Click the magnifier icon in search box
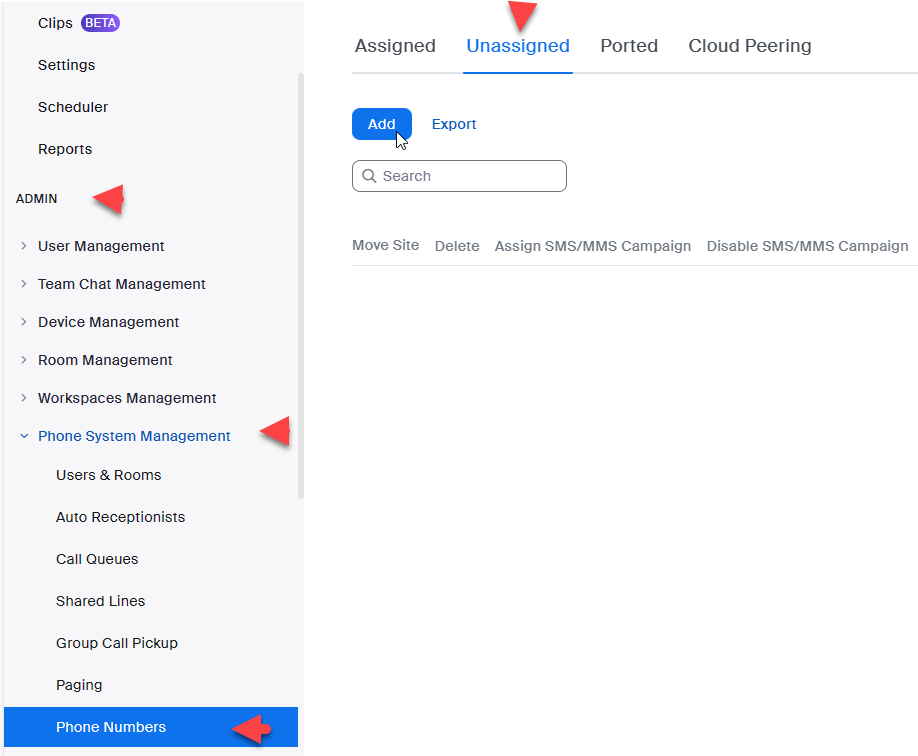The height and width of the screenshot is (756, 918). [x=369, y=176]
